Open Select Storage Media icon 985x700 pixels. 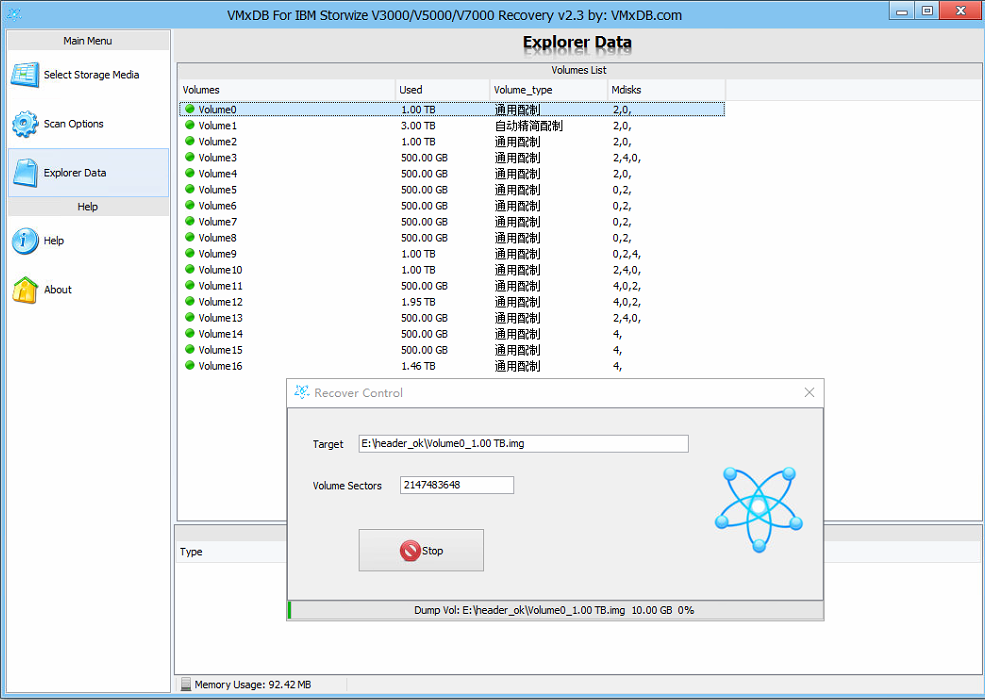(x=25, y=75)
